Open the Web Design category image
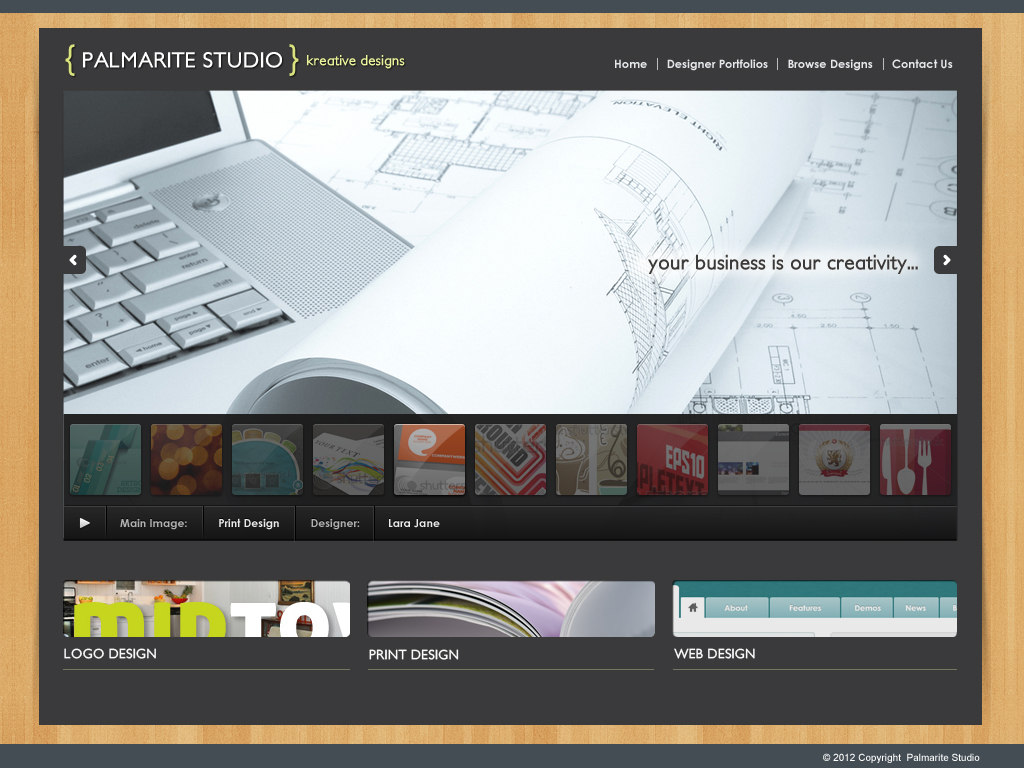Viewport: 1024px width, 768px height. 815,609
